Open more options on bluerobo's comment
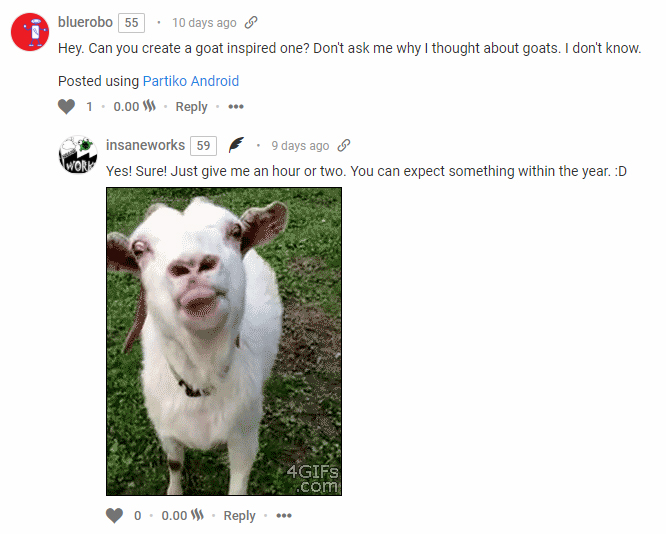The image size is (666, 534). pos(236,107)
